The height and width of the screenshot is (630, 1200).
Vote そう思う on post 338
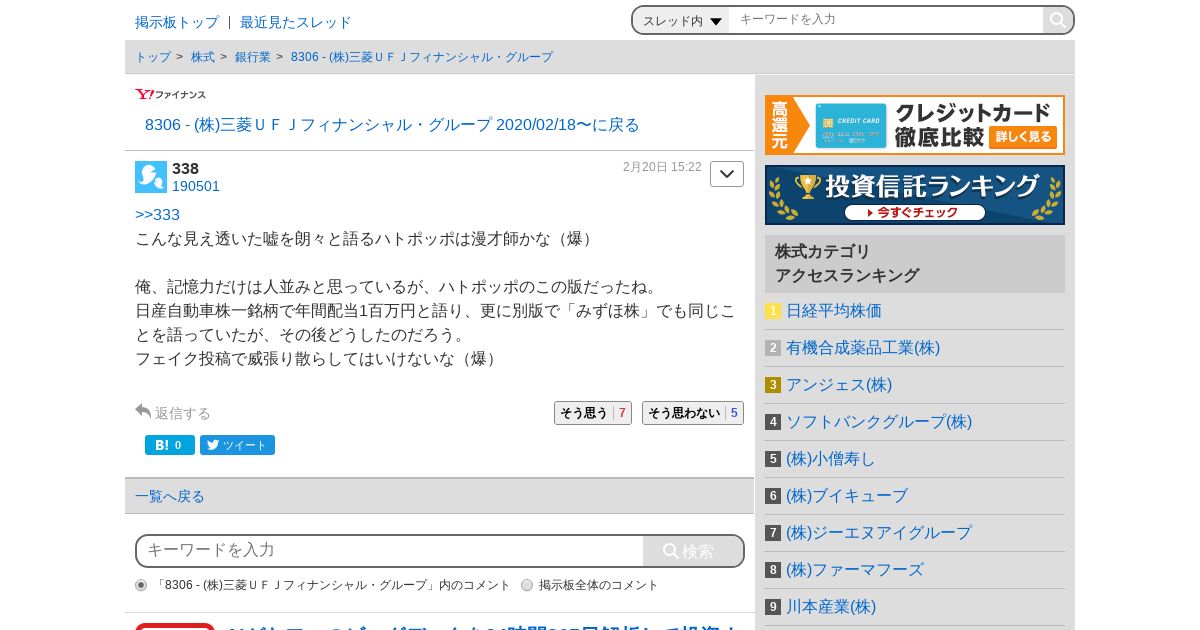pyautogui.click(x=593, y=413)
